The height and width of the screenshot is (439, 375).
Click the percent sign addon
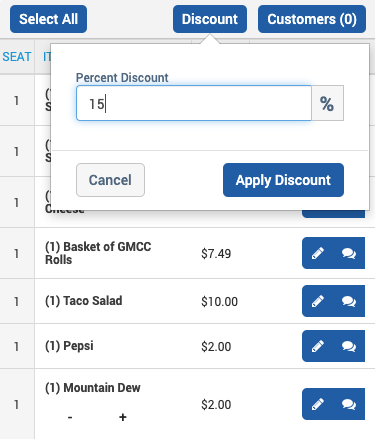point(327,103)
